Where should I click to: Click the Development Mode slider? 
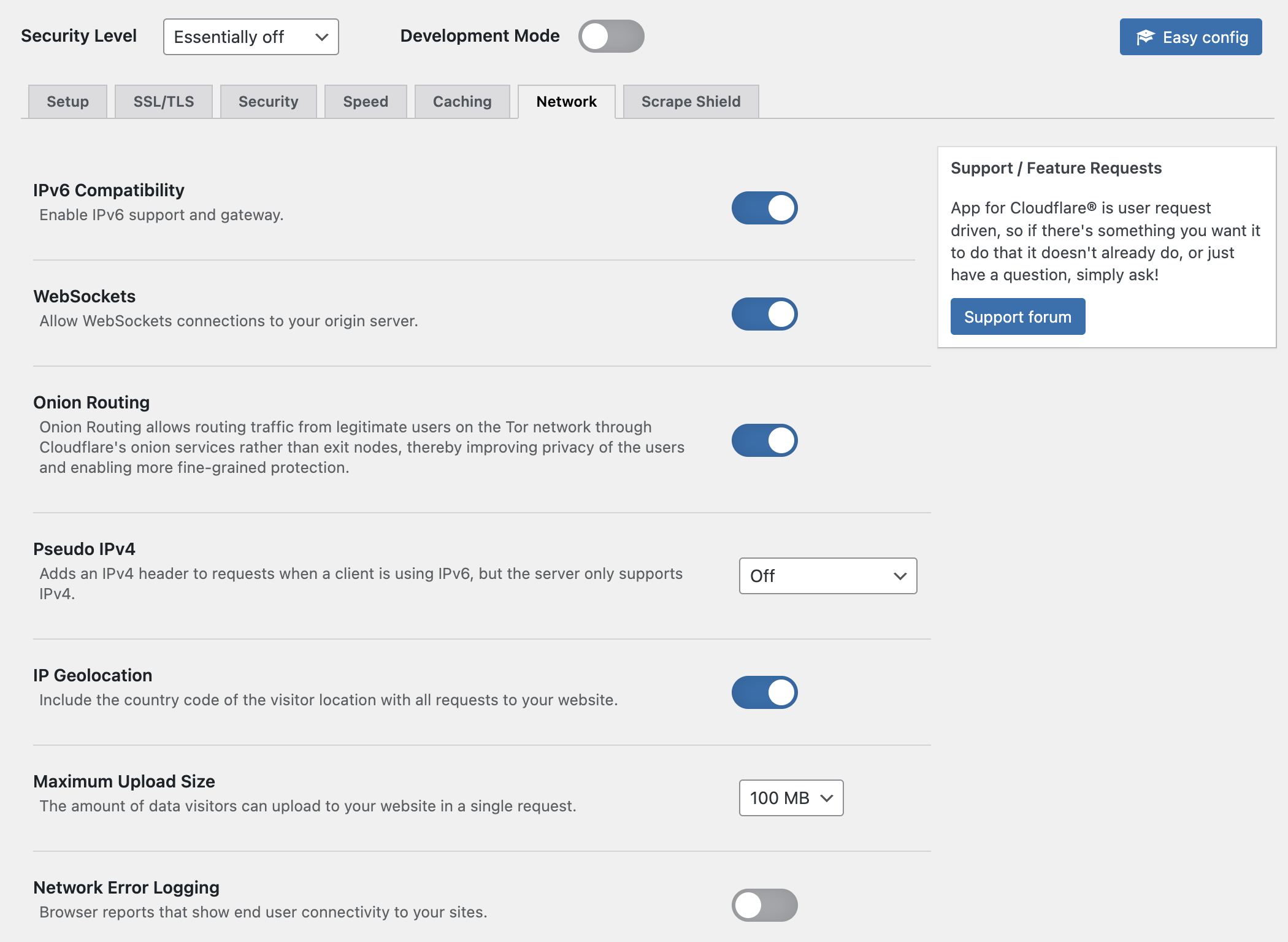point(612,36)
